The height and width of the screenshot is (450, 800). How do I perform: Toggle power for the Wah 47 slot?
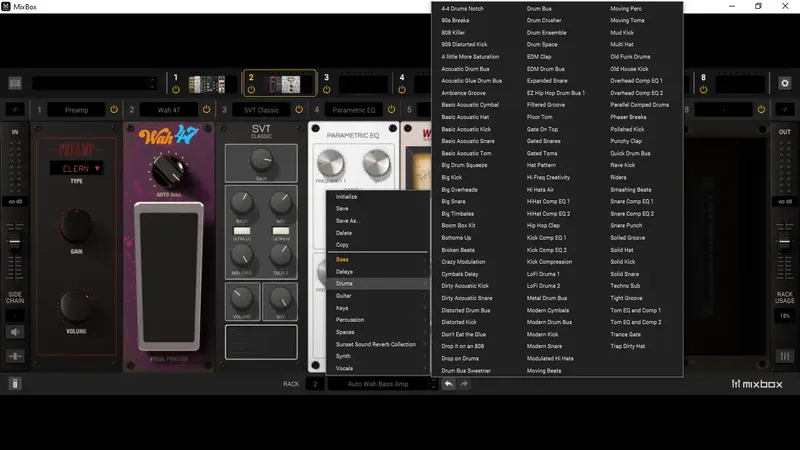tap(206, 110)
